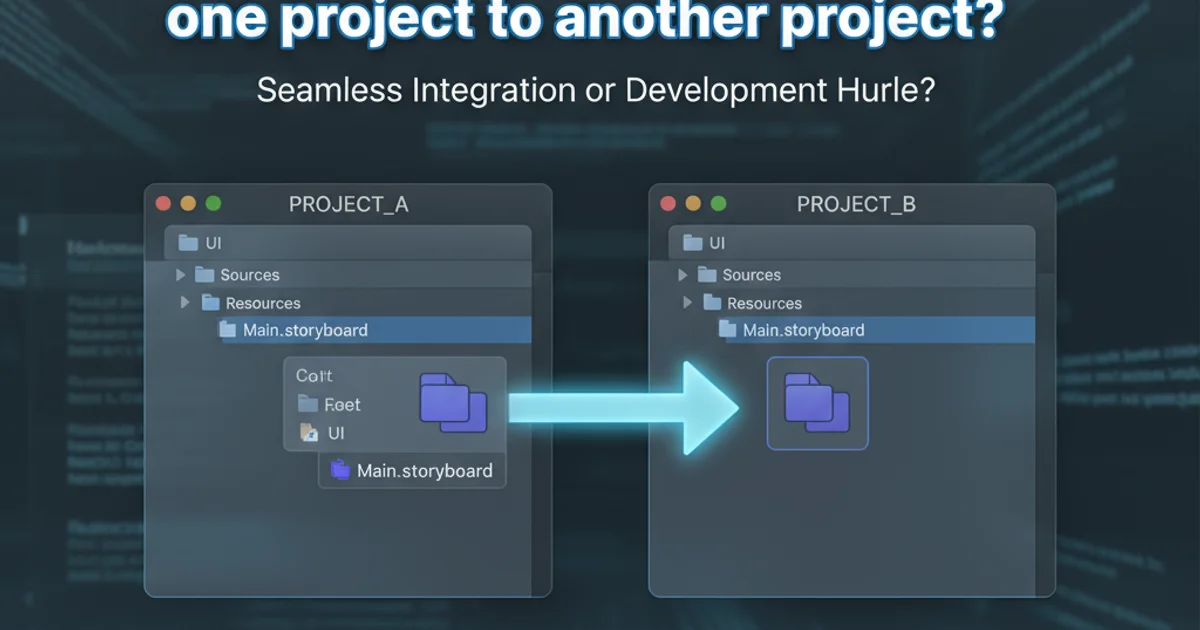Select the UI folder row in PROJECT_B
The height and width of the screenshot is (630, 1200).
click(x=850, y=243)
